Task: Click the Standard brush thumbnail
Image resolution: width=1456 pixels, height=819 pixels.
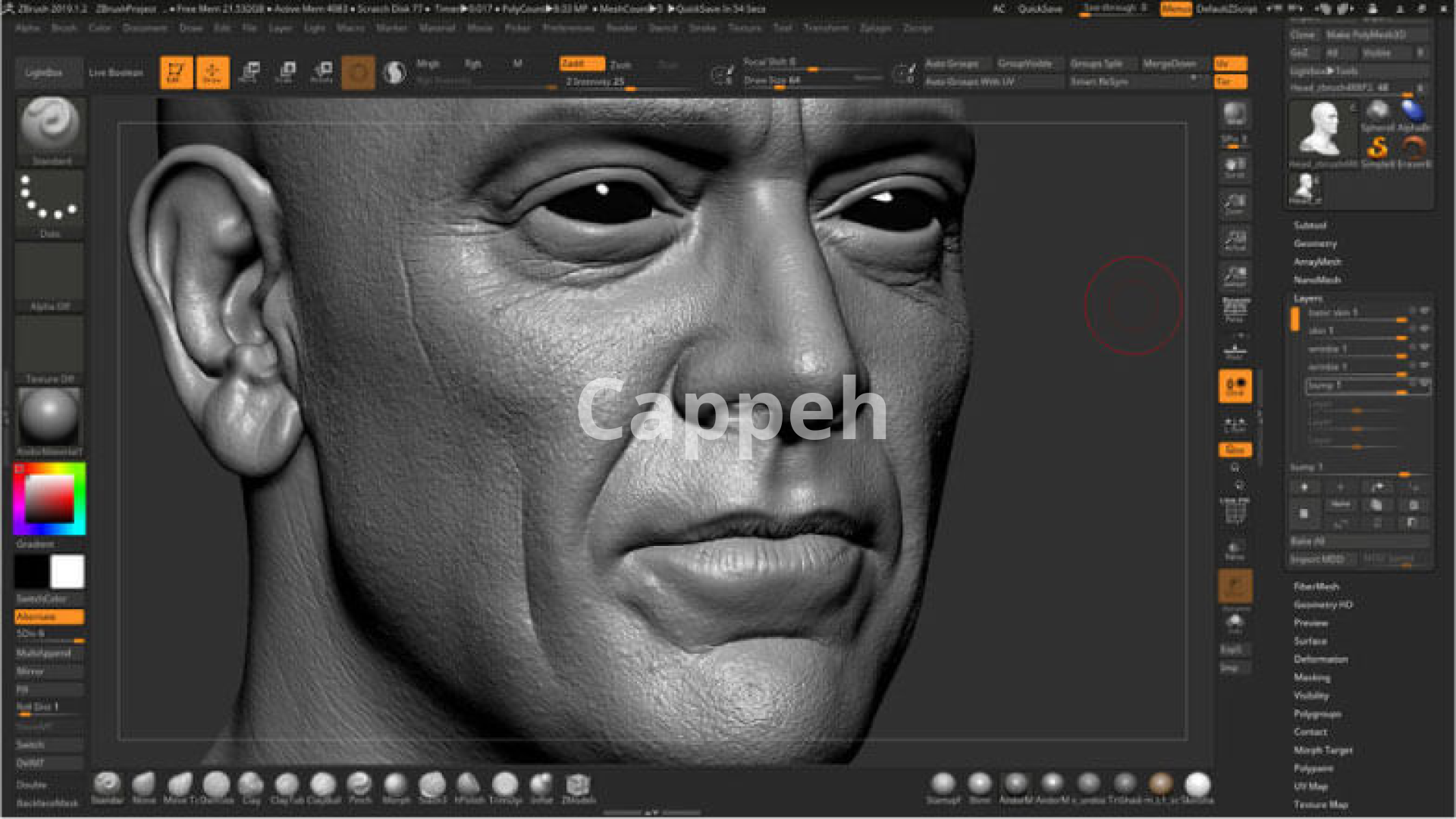Action: click(49, 124)
